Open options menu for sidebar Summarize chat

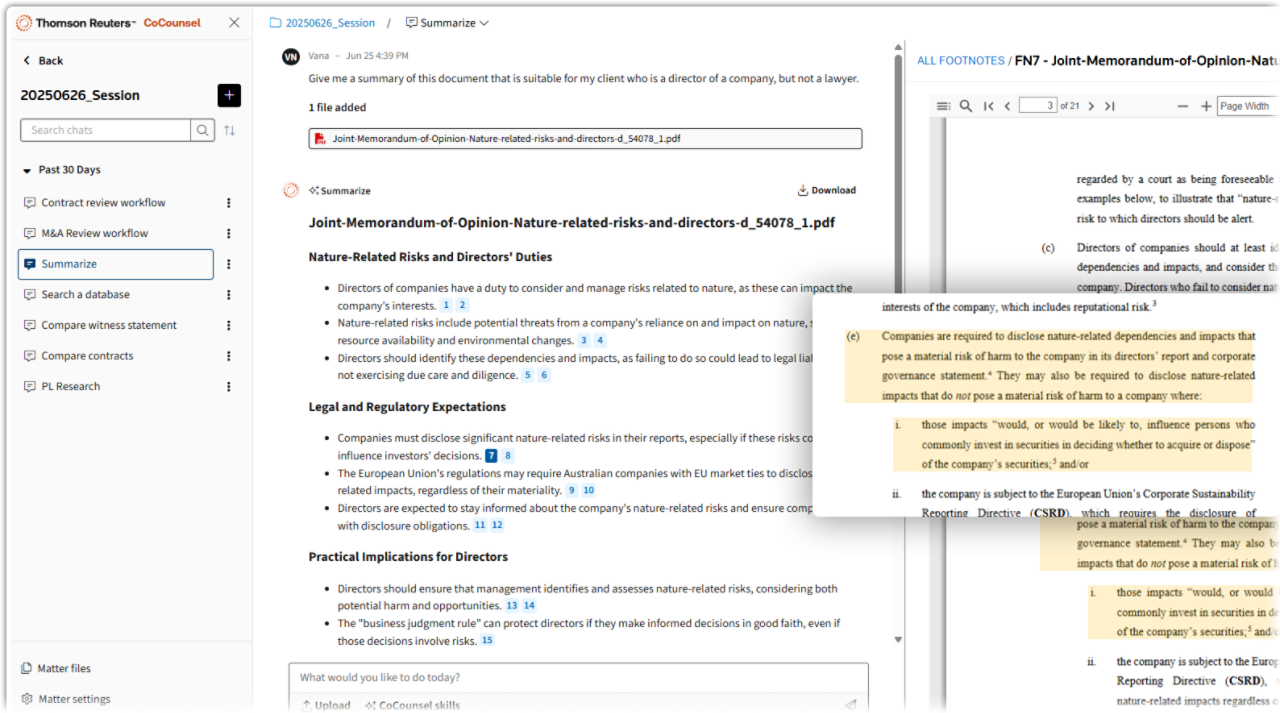tap(228, 264)
